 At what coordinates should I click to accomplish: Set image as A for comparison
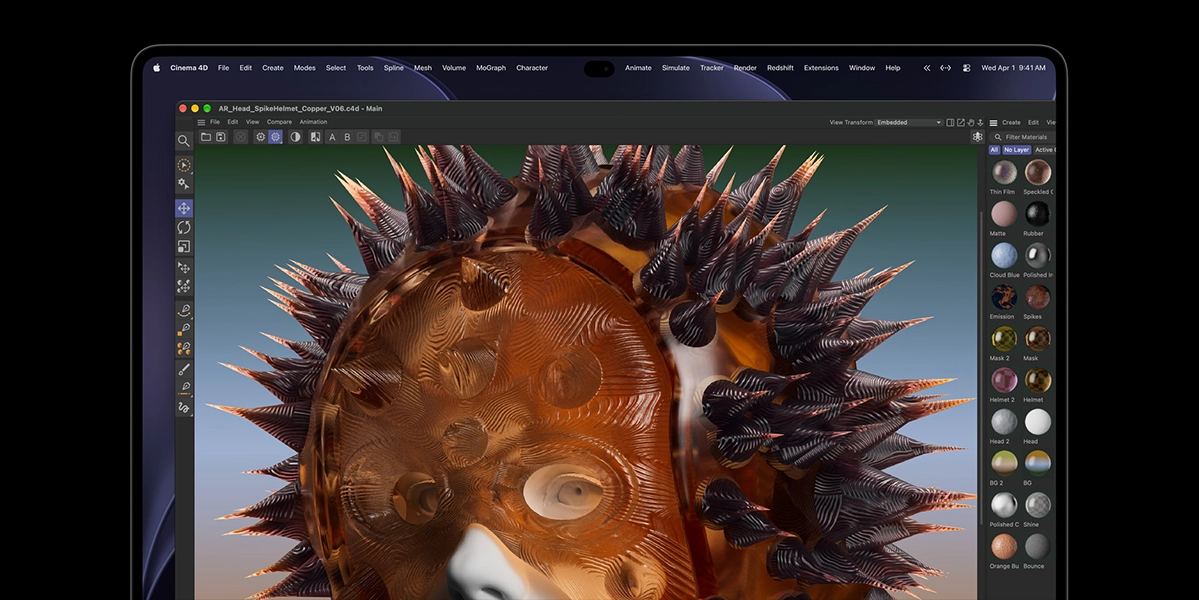[332, 137]
